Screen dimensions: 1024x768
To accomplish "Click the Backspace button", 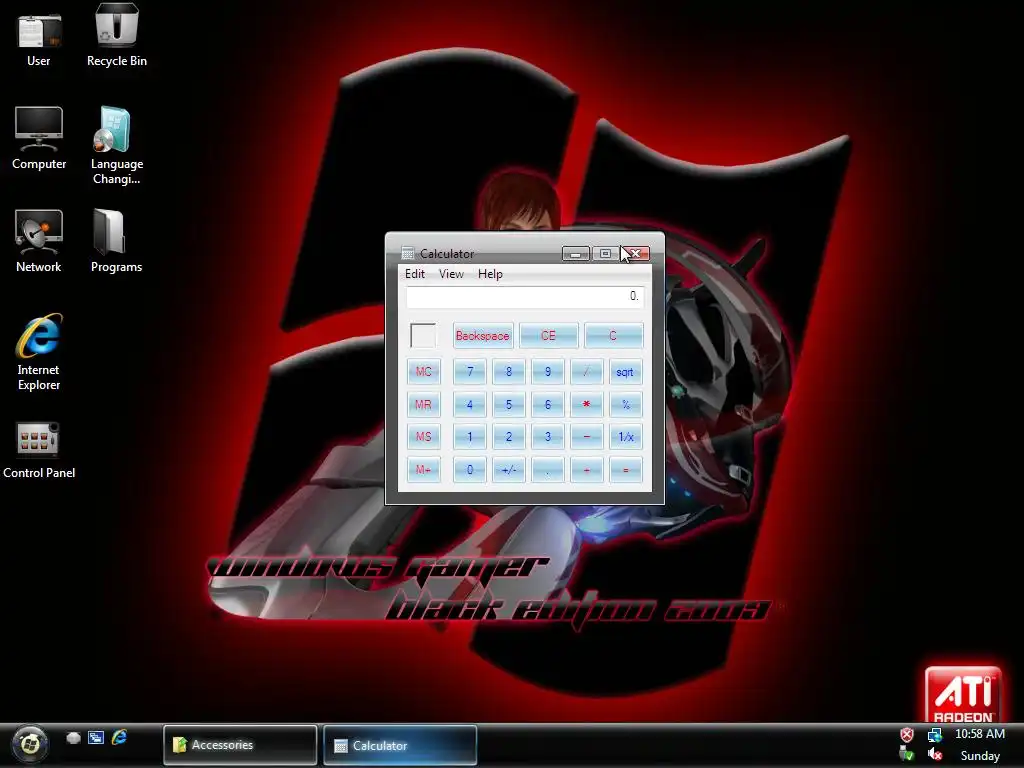I will click(483, 336).
